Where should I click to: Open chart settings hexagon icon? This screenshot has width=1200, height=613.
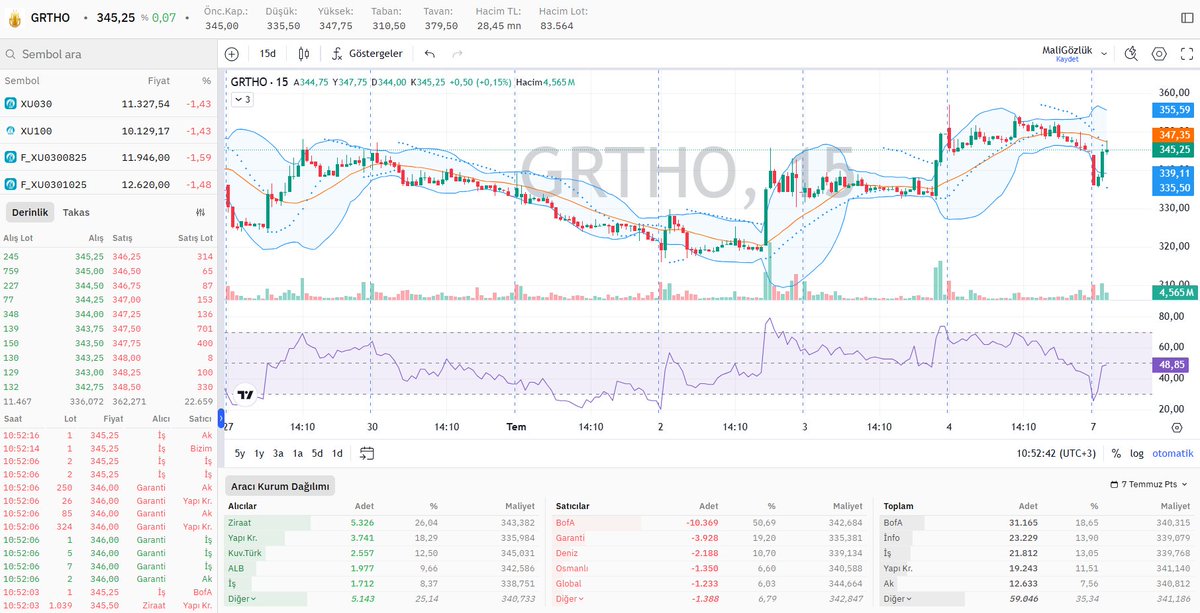[1159, 54]
